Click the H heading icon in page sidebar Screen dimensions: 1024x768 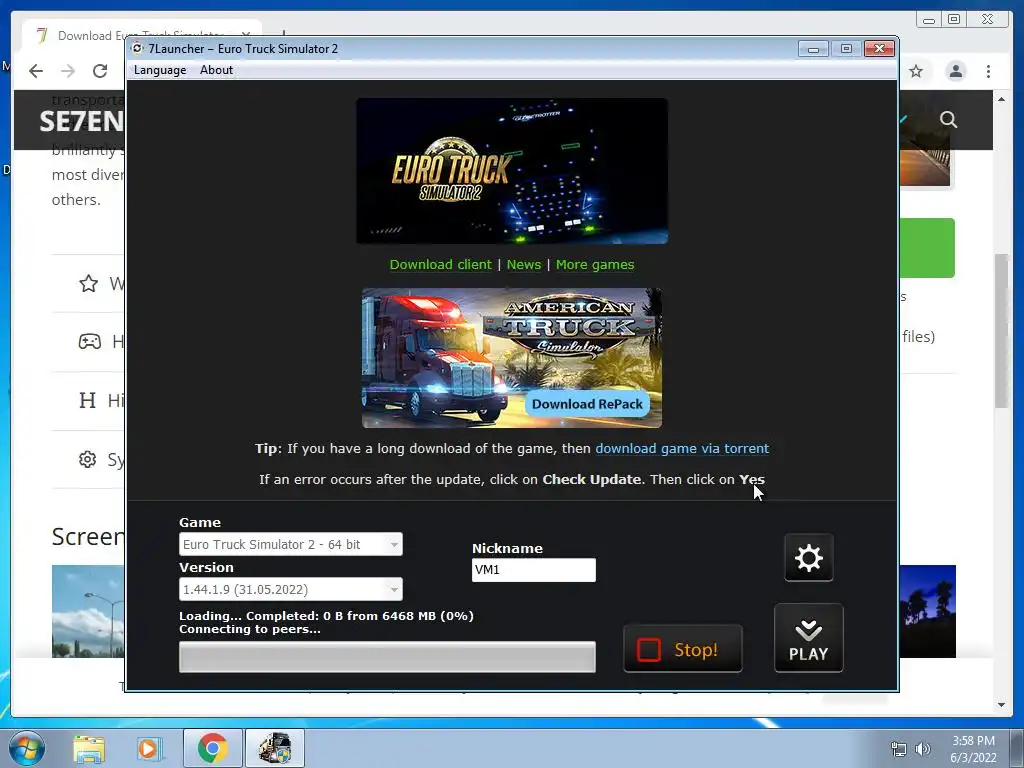(87, 400)
